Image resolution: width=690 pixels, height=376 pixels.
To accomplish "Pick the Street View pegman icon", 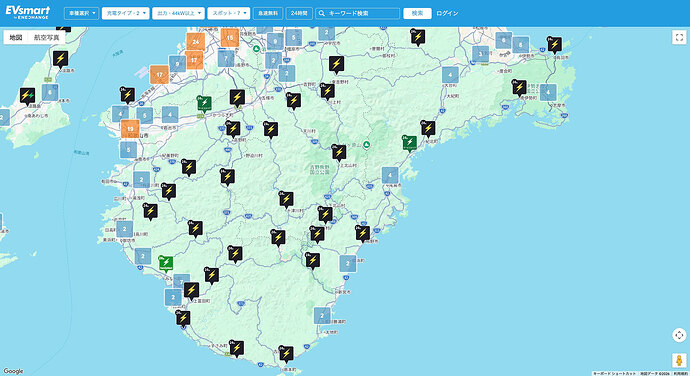I will 679,360.
